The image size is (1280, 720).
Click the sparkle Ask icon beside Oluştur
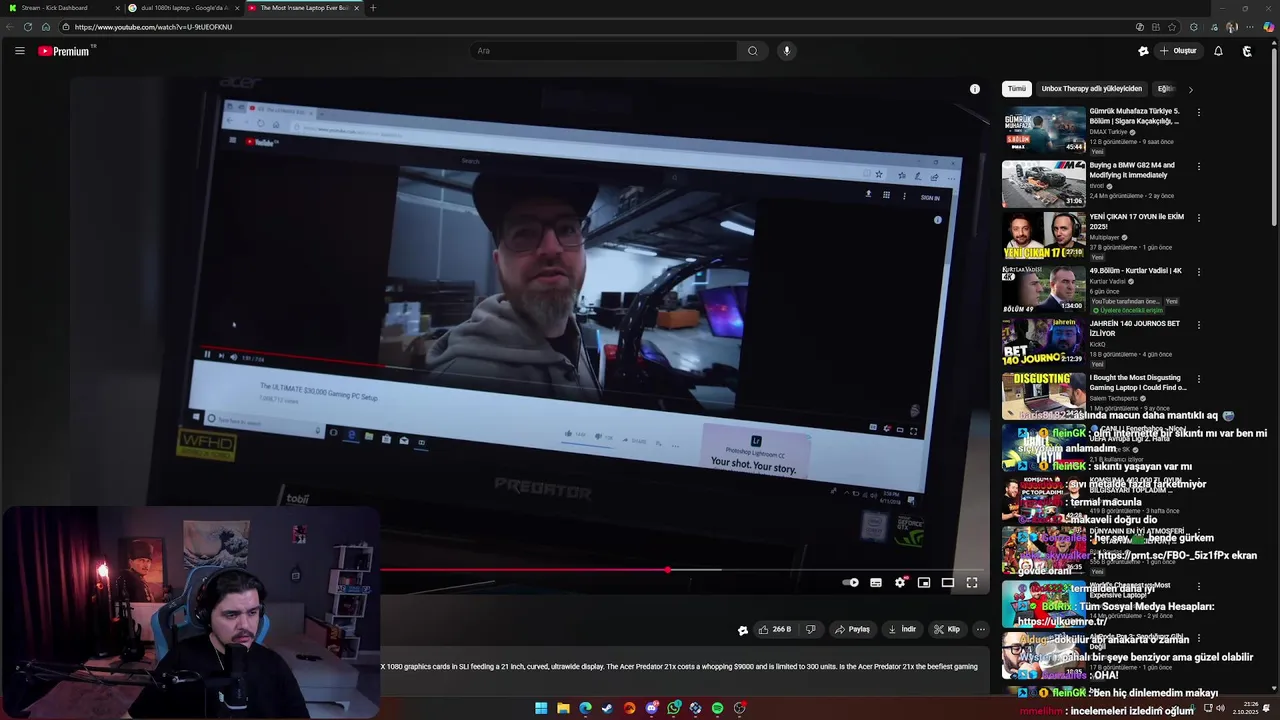tap(1143, 51)
